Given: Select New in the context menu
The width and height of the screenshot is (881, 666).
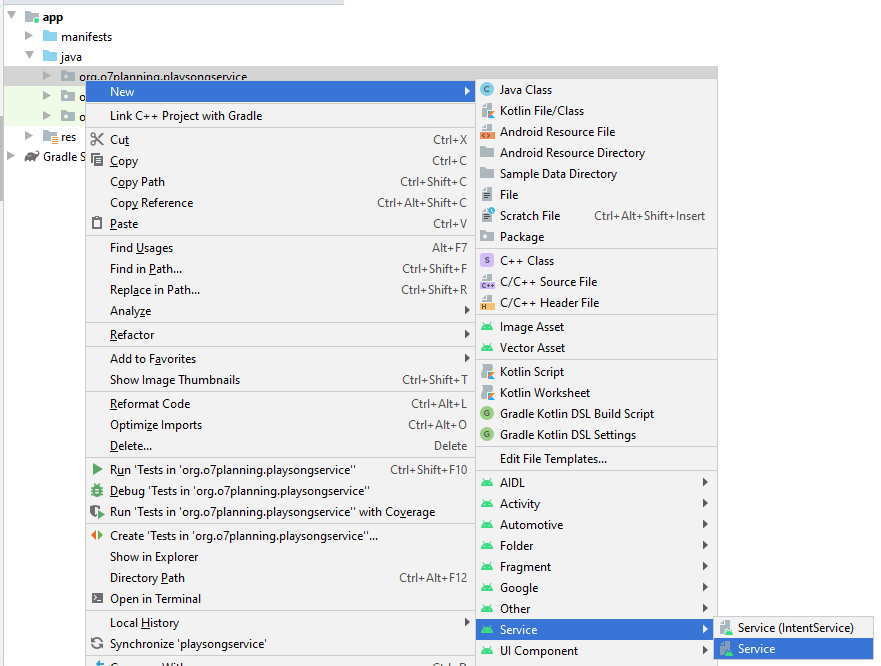Looking at the screenshot, I should click(x=280, y=92).
